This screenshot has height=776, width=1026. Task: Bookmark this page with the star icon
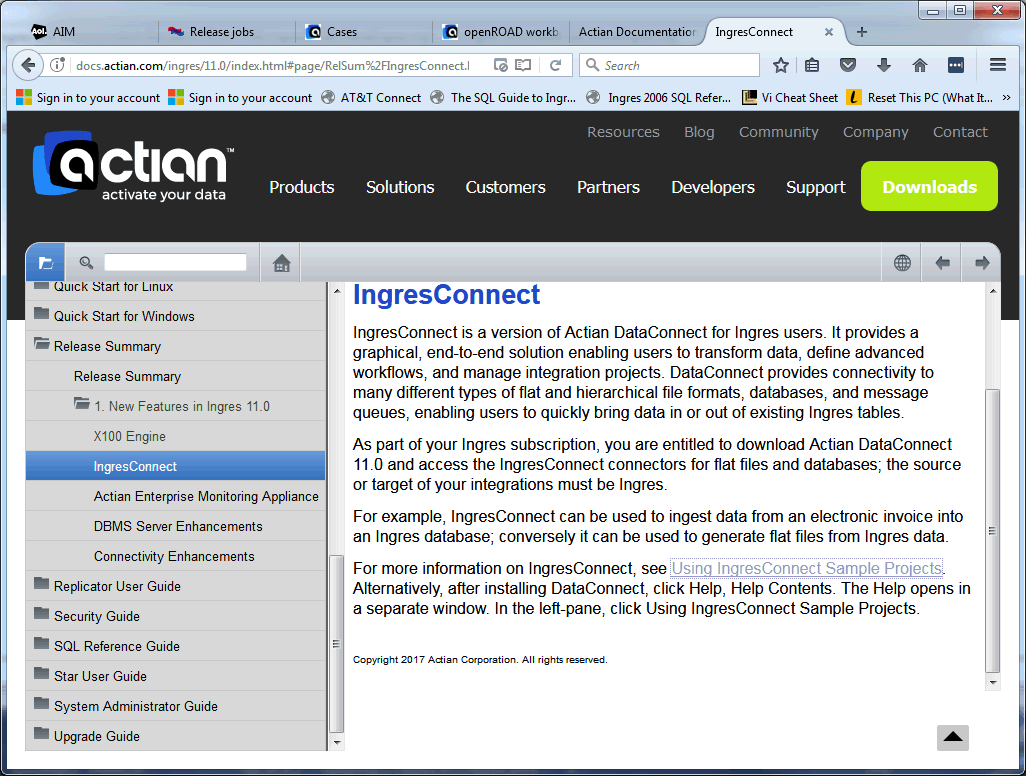(x=781, y=65)
